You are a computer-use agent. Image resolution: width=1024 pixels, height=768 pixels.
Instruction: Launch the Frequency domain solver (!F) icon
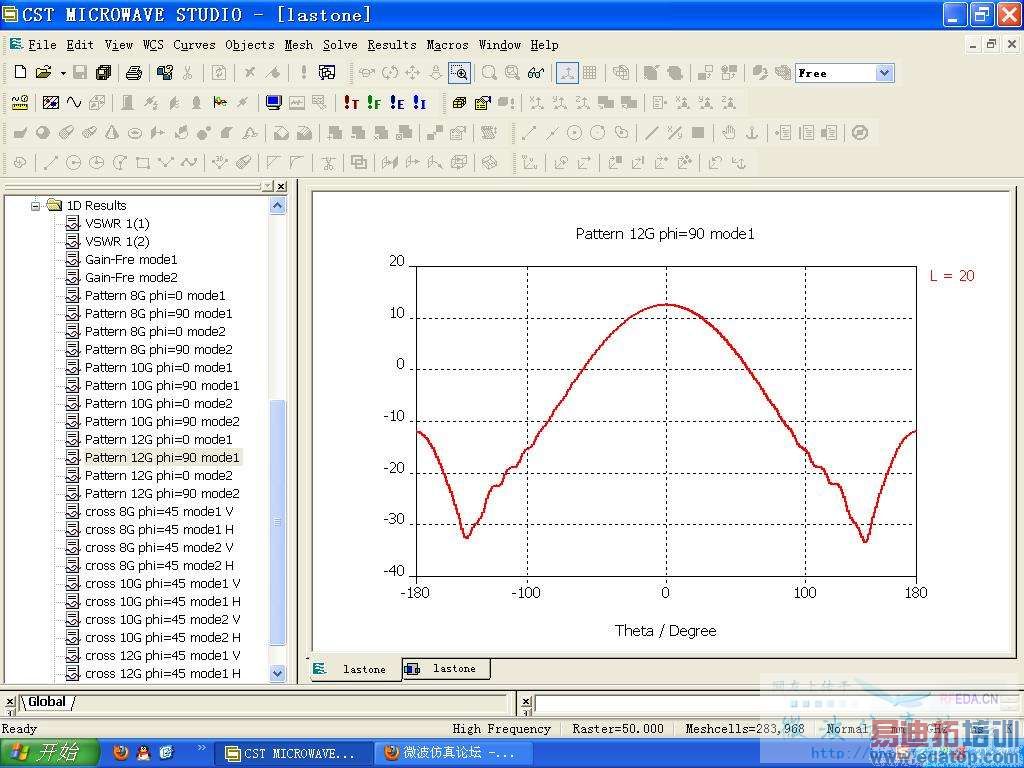click(374, 103)
